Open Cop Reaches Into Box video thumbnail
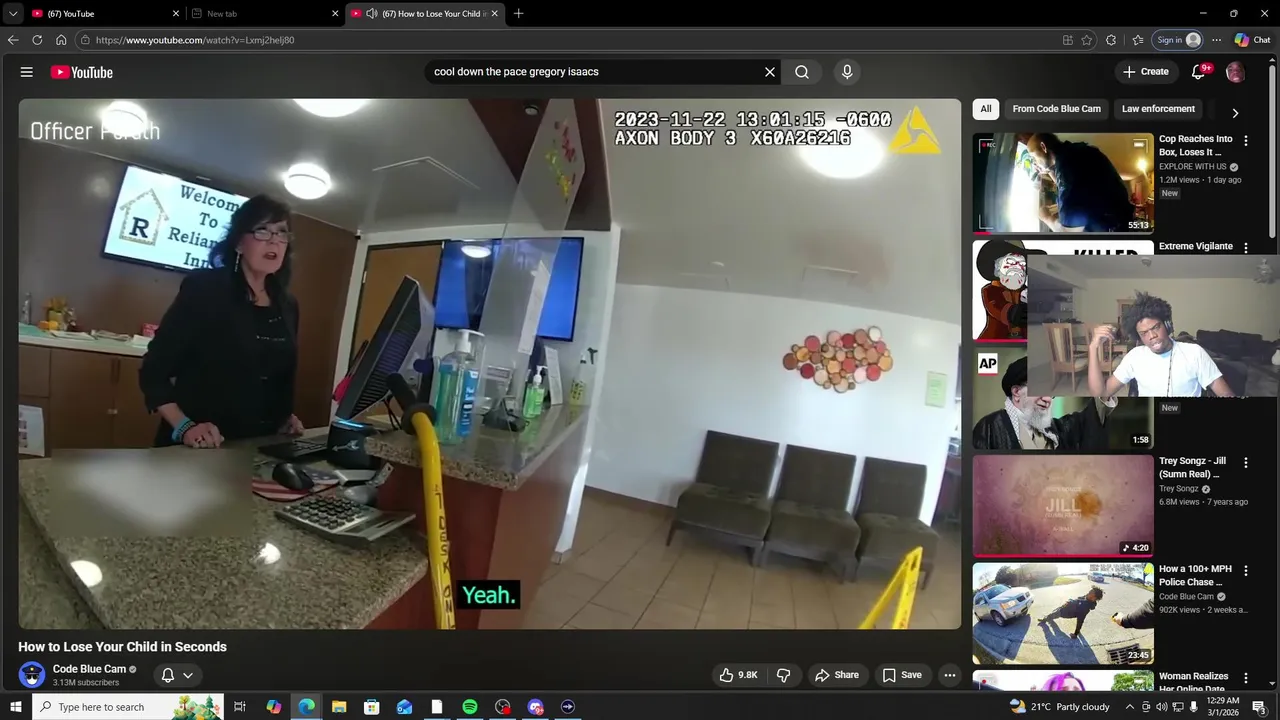1280x720 pixels. point(1063,183)
